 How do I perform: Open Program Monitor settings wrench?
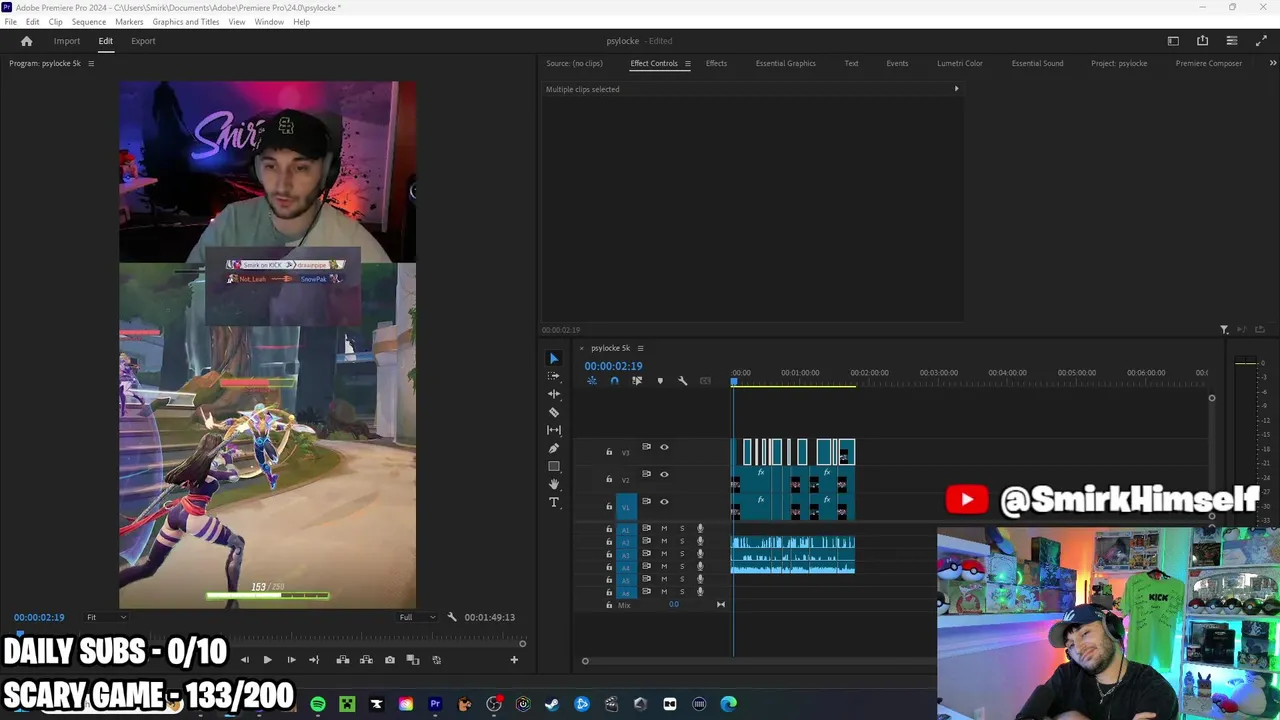tap(452, 617)
